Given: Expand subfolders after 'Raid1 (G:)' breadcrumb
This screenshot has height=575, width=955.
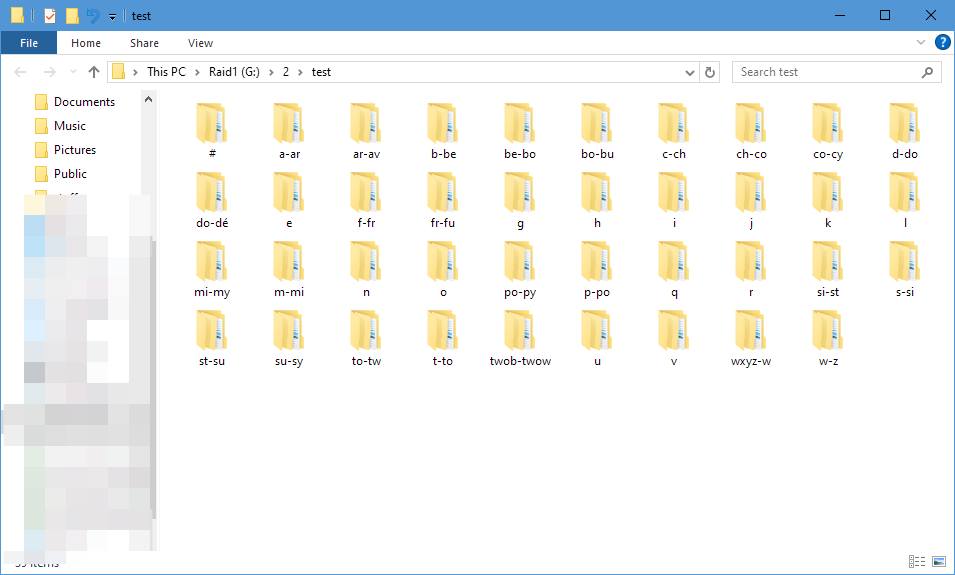Looking at the screenshot, I should pos(271,72).
